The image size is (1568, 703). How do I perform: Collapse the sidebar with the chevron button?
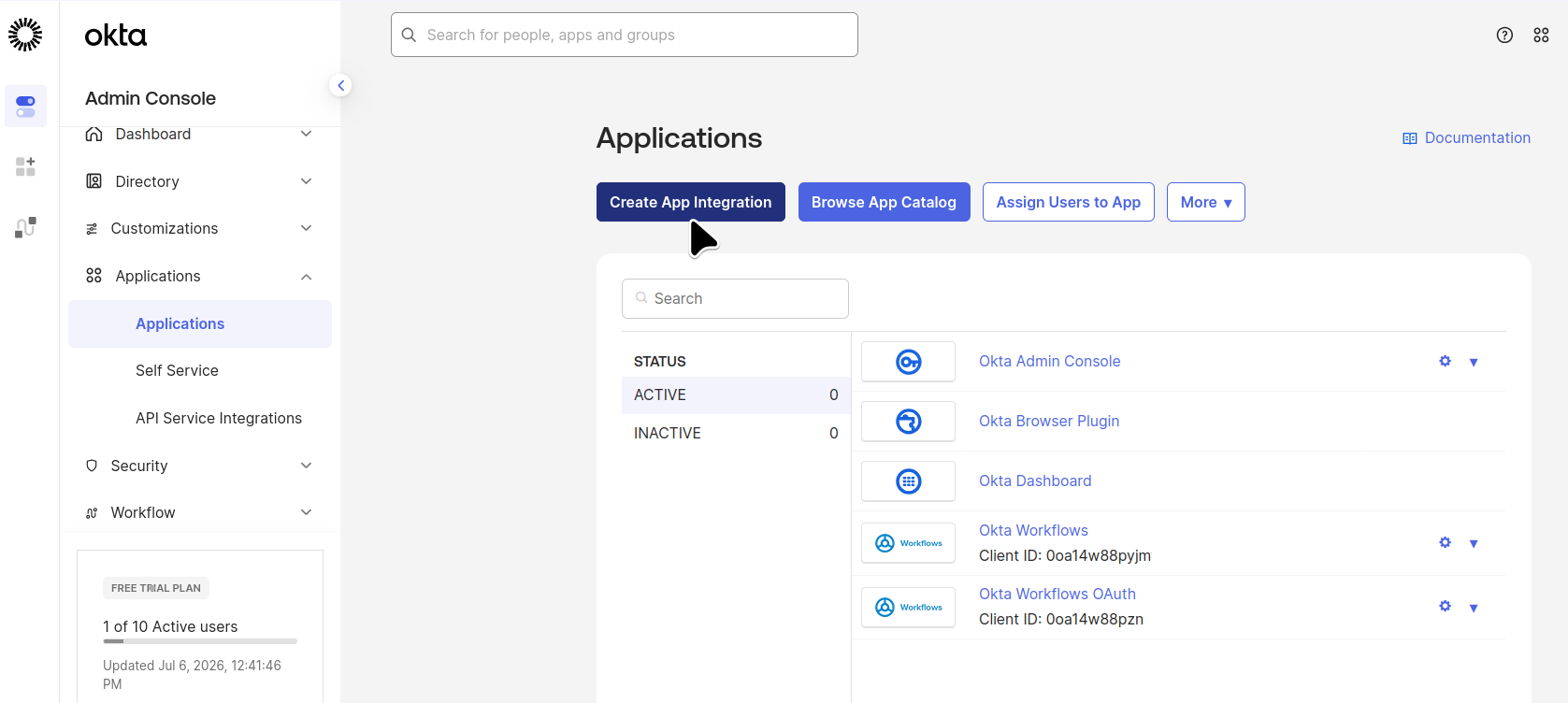pyautogui.click(x=341, y=85)
